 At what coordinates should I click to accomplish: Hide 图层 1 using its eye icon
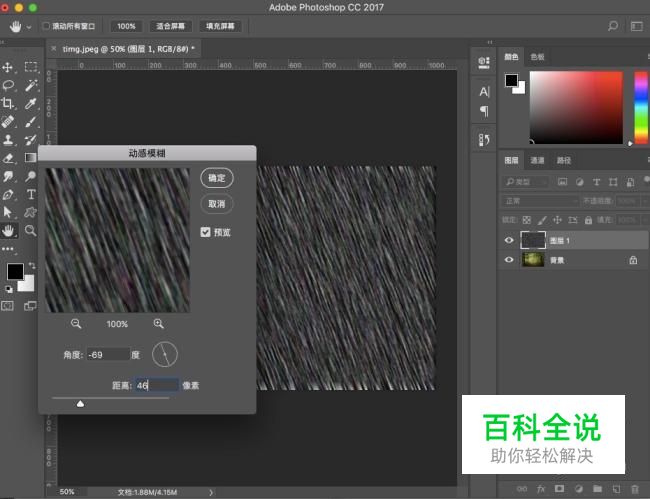pos(509,240)
